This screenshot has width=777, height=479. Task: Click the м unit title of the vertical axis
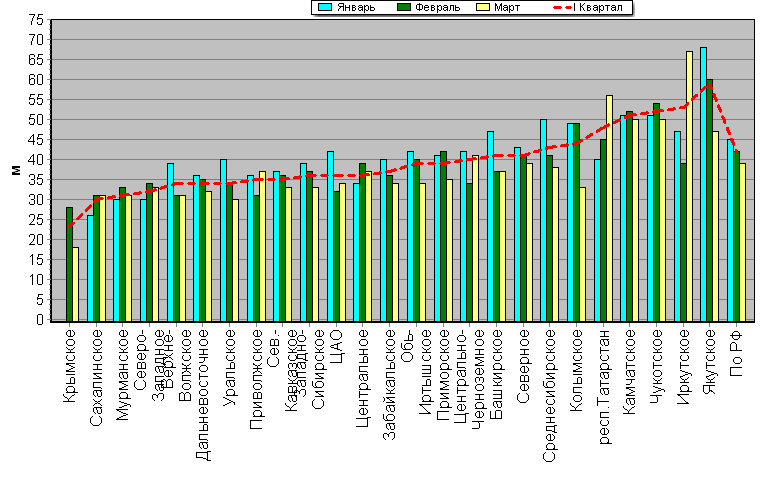tap(16, 170)
